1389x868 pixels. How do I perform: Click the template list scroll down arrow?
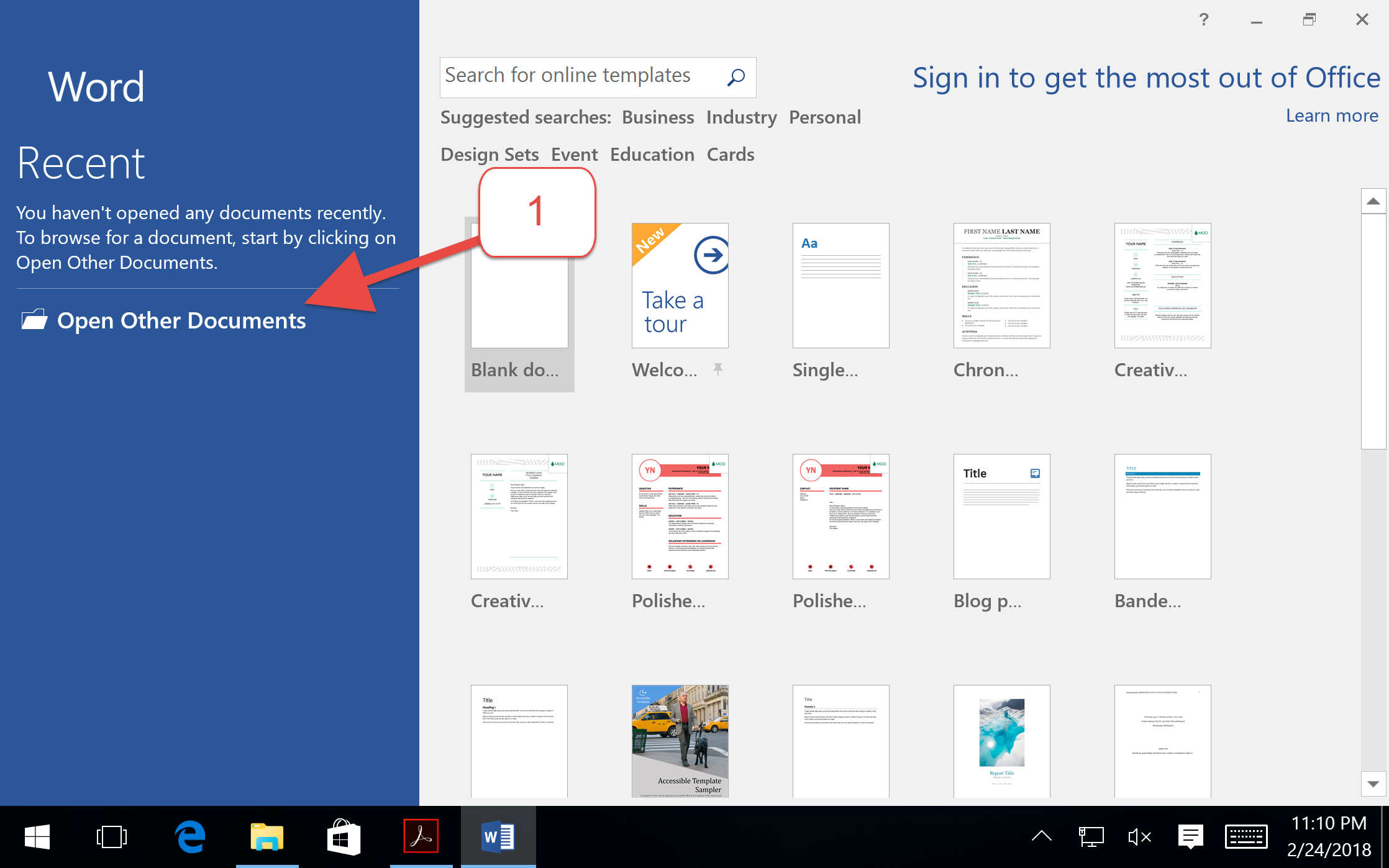click(x=1373, y=784)
